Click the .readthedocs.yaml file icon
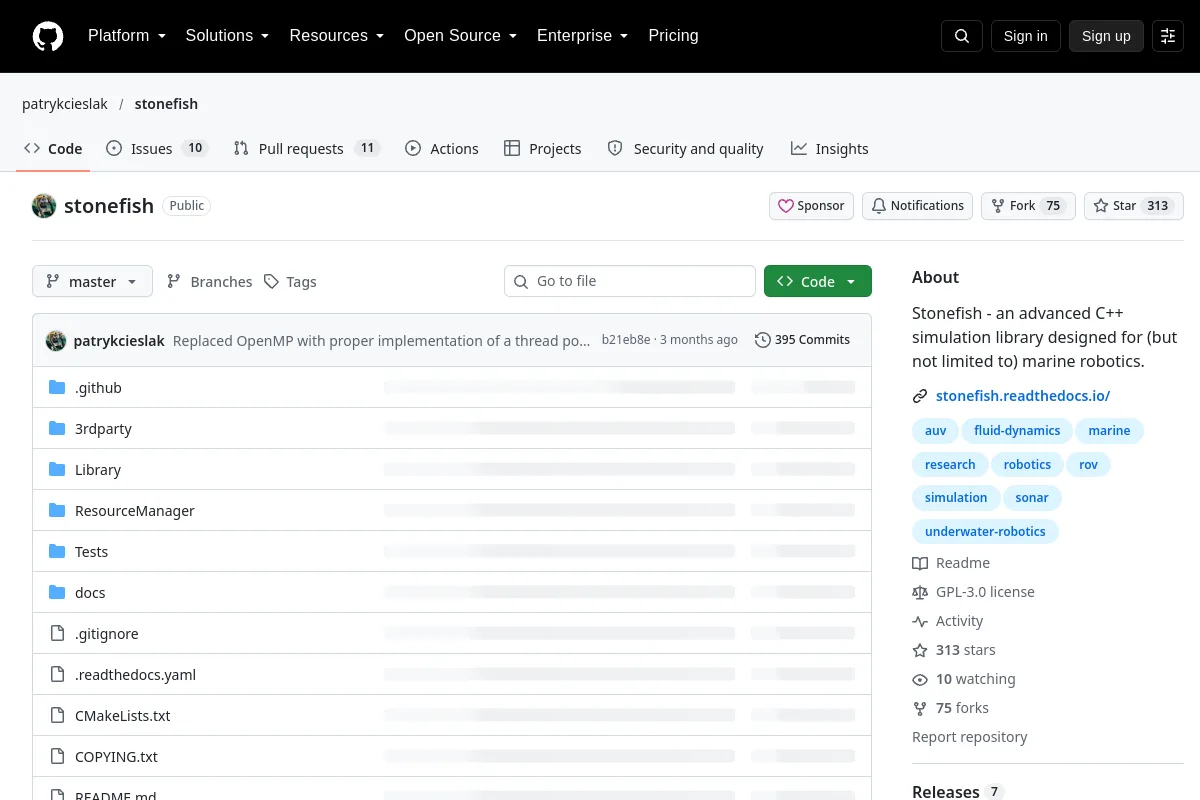 click(x=57, y=675)
